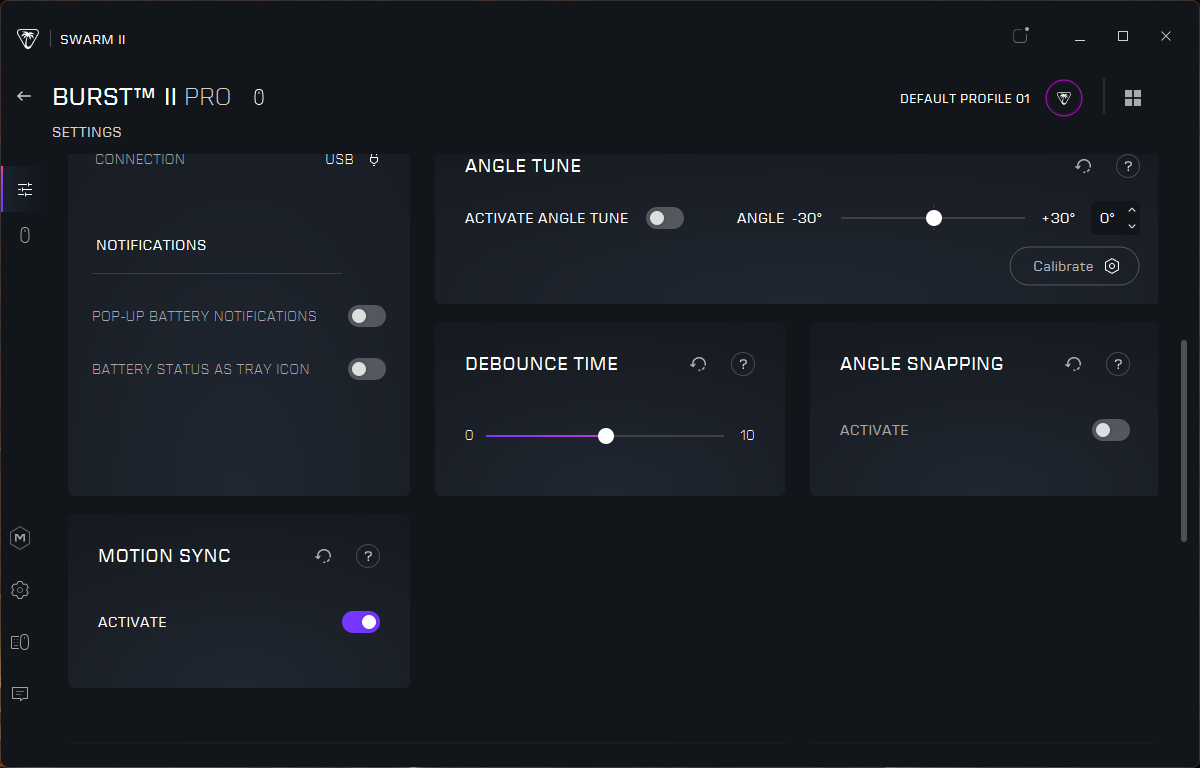1200x768 pixels.
Task: Select the settings sliders tab in sidebar
Action: pyautogui.click(x=25, y=189)
